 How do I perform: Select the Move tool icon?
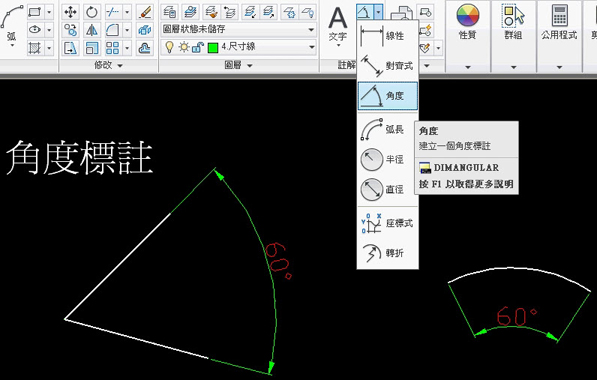coord(70,12)
